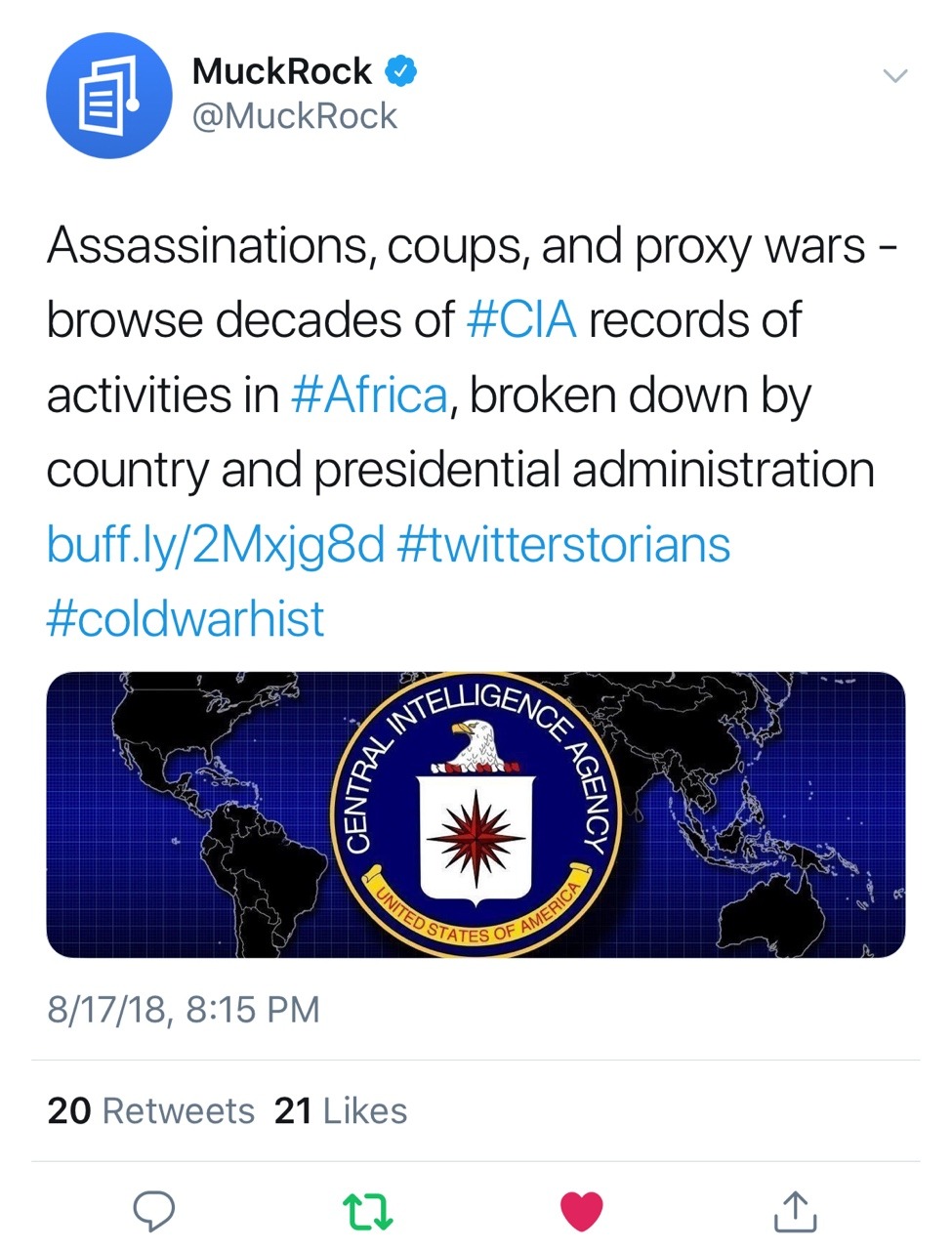The image size is (952, 1250).
Task: Unlike the tweet via red heart
Action: point(582,1212)
